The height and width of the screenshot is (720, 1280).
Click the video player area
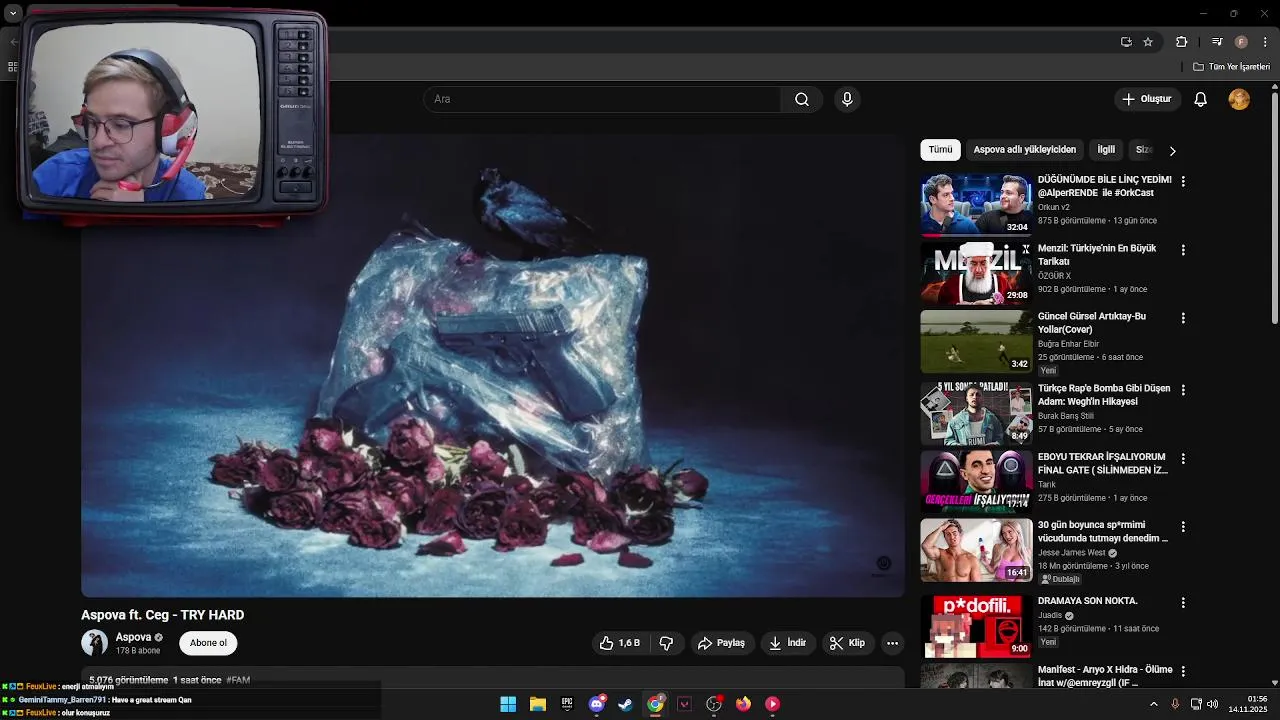493,366
